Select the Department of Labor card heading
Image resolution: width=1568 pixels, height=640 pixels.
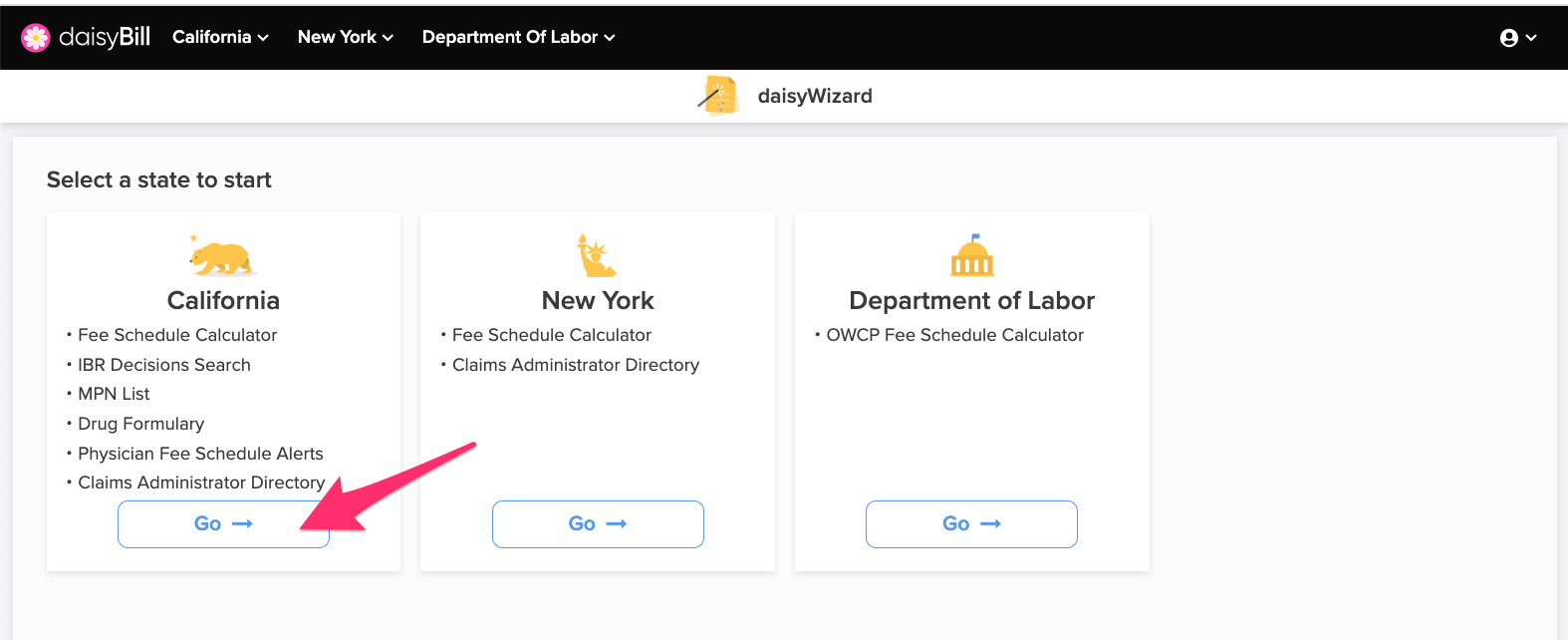coord(971,300)
